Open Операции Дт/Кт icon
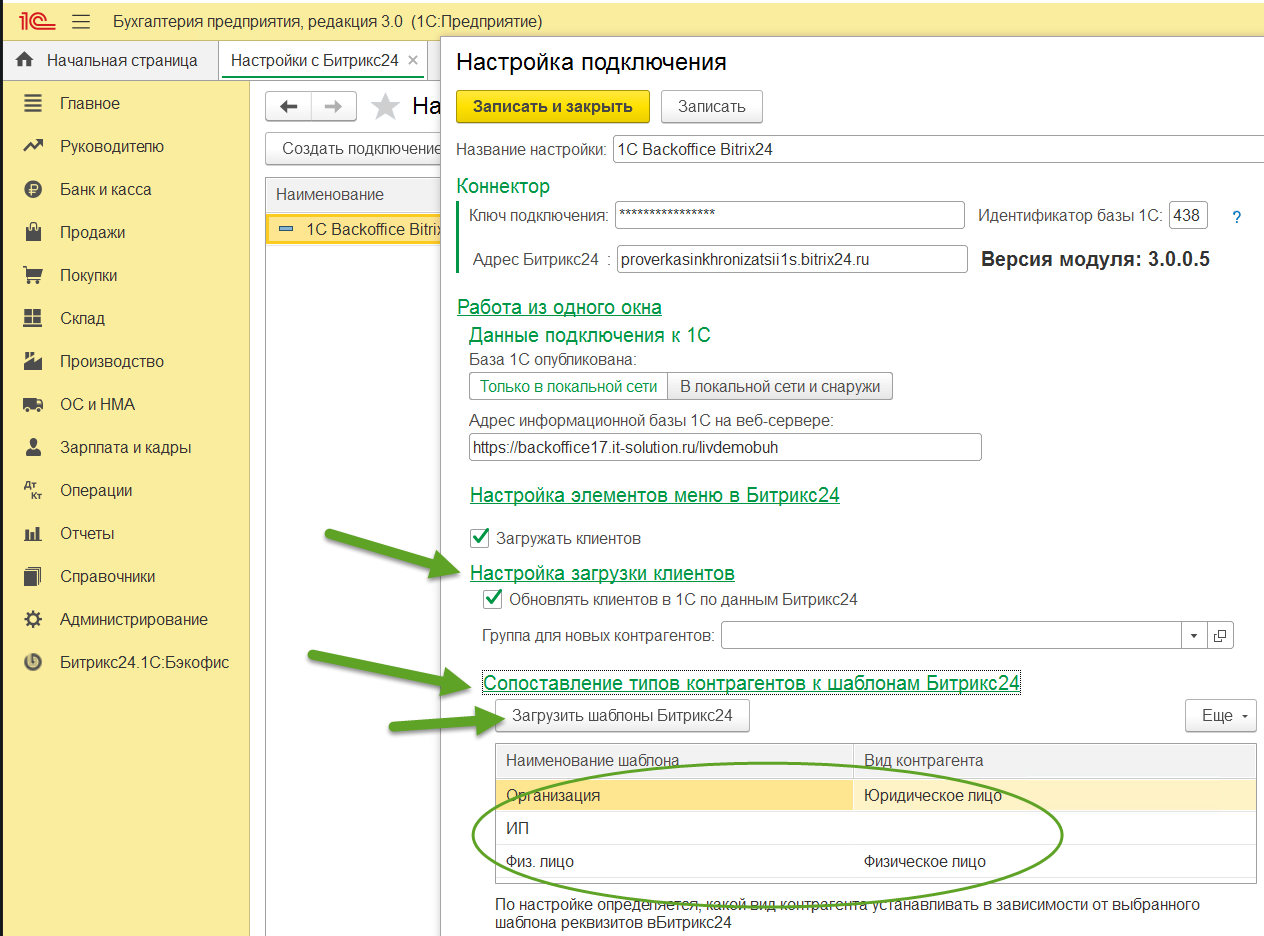1264x936 pixels. point(33,490)
